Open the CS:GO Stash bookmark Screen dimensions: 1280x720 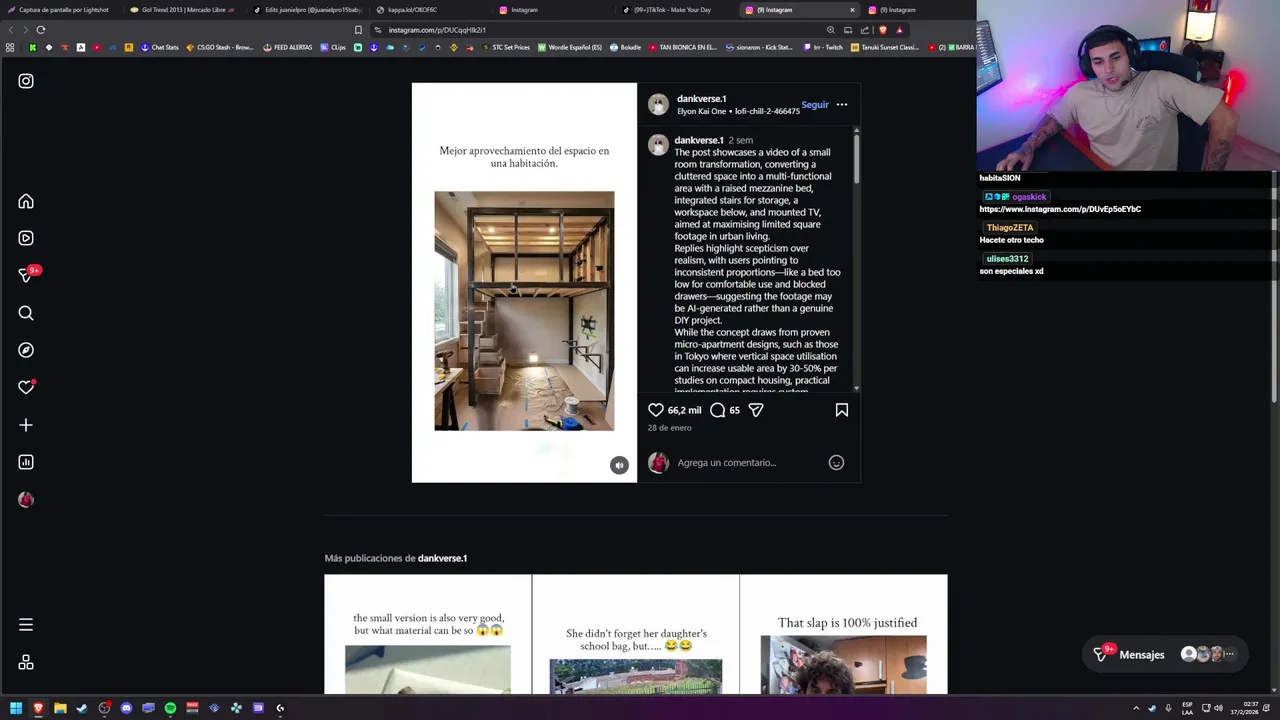click(220, 47)
